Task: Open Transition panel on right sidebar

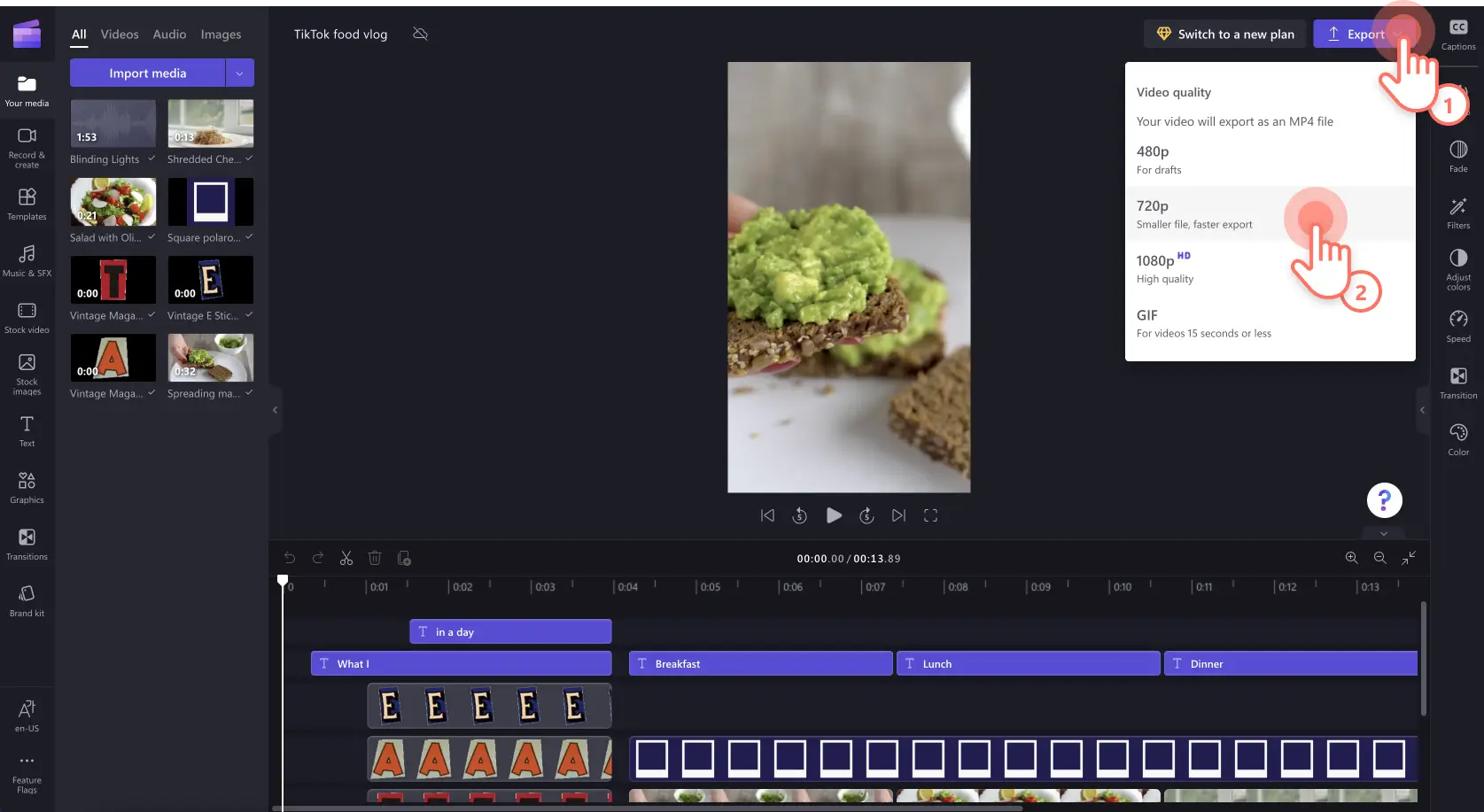Action: coord(1458,383)
